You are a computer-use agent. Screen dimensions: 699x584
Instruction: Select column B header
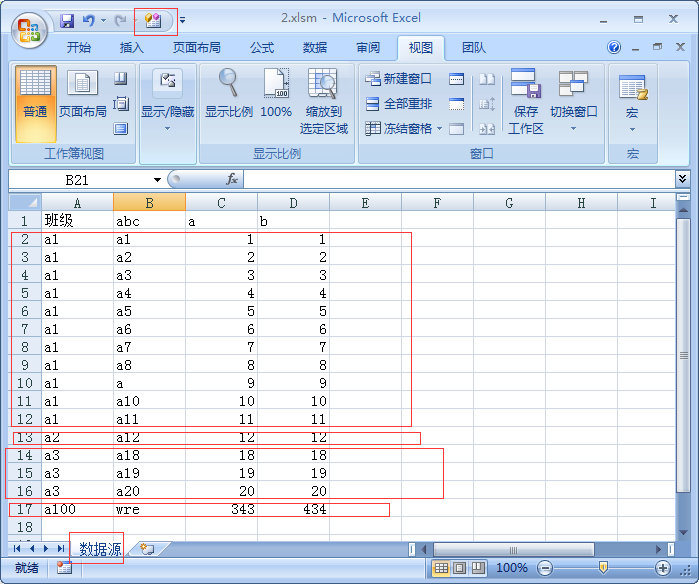149,203
